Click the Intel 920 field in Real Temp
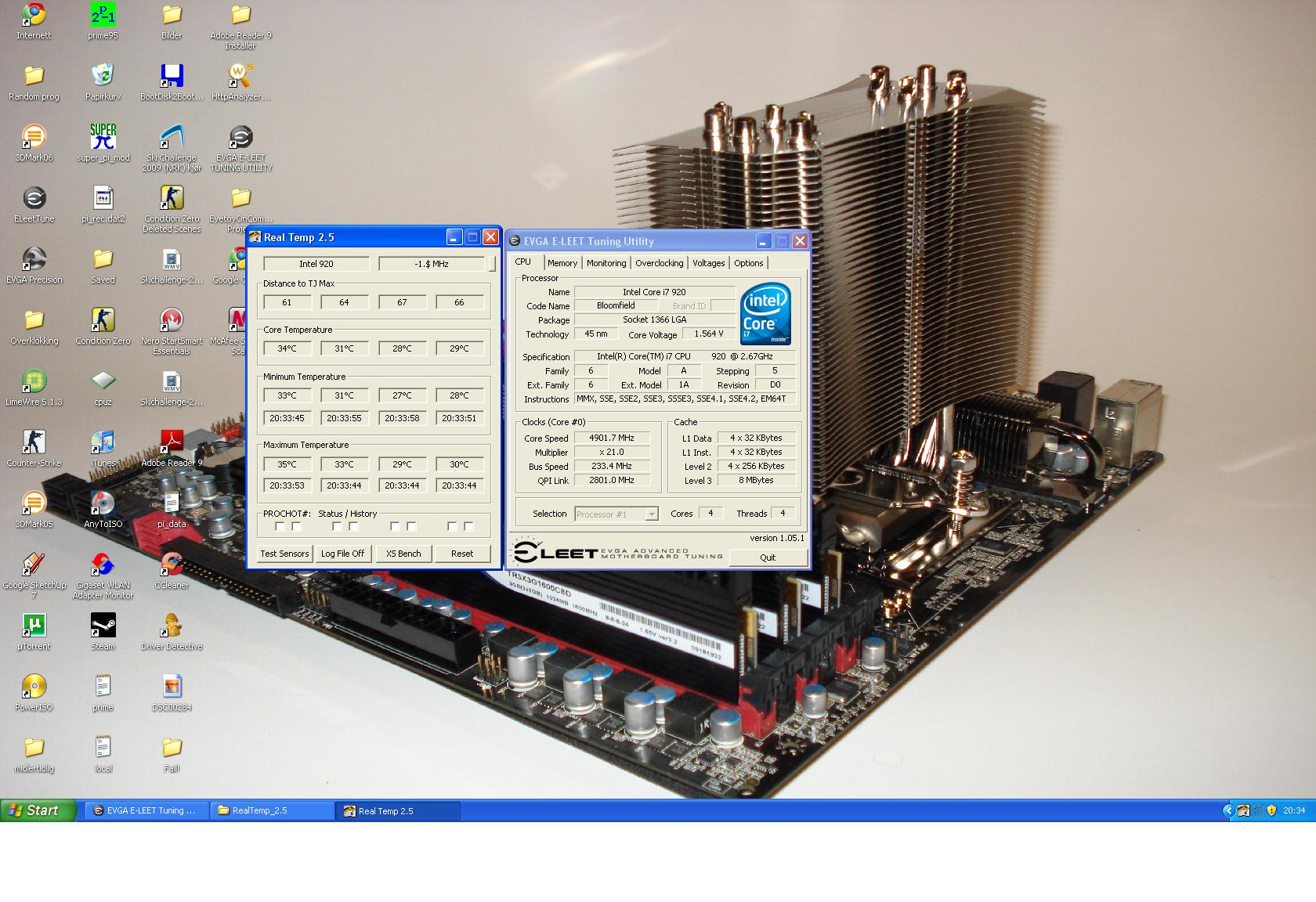Image resolution: width=1316 pixels, height=902 pixels. click(316, 264)
